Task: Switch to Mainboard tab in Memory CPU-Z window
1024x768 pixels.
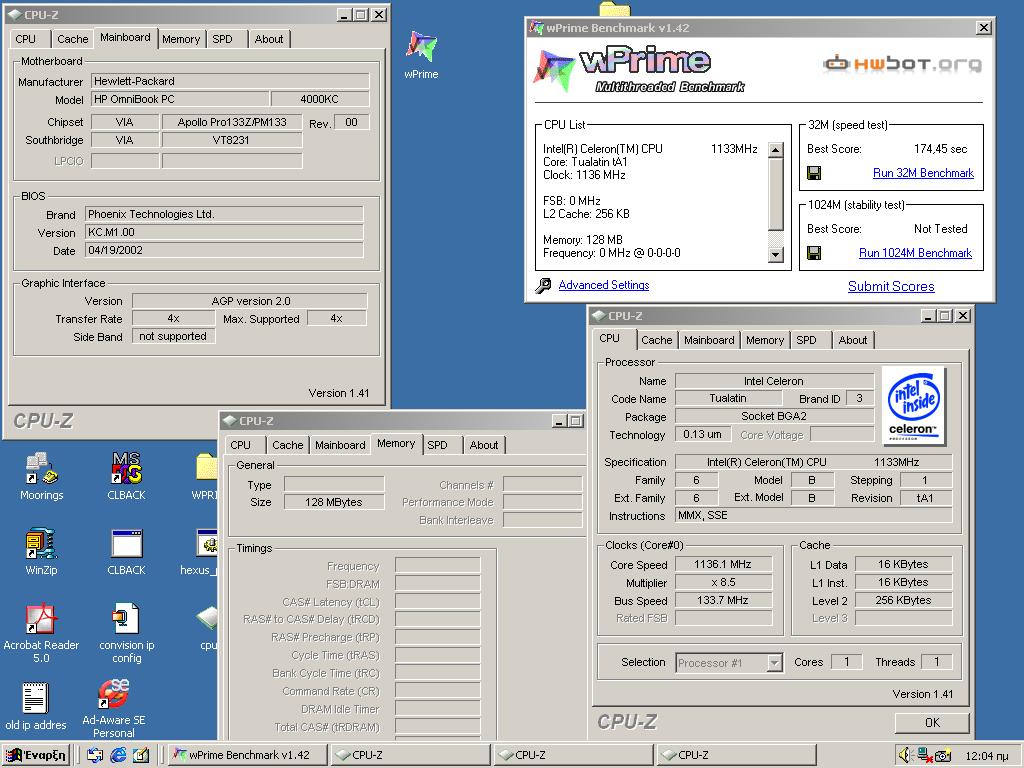Action: point(340,445)
